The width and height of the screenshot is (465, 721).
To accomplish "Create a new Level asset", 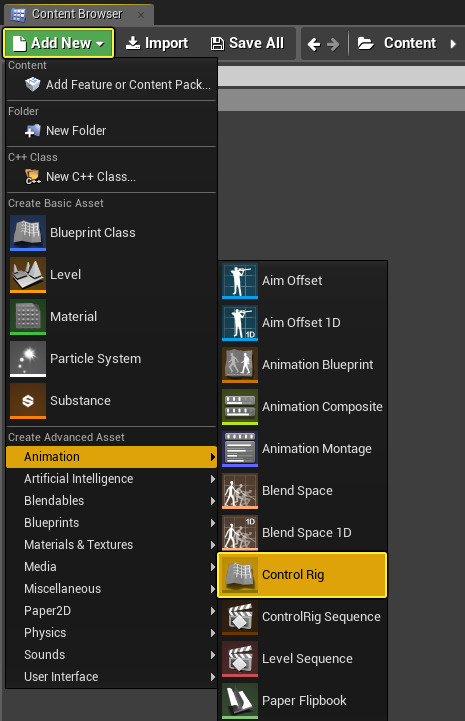I will click(x=111, y=275).
